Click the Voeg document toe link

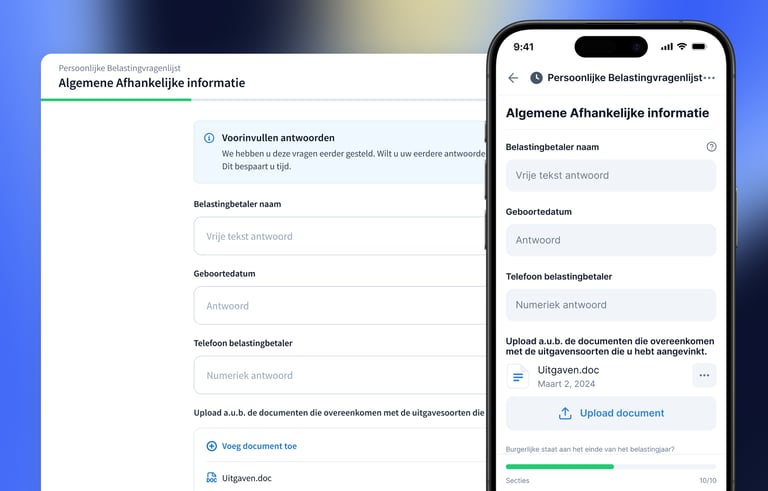259,446
